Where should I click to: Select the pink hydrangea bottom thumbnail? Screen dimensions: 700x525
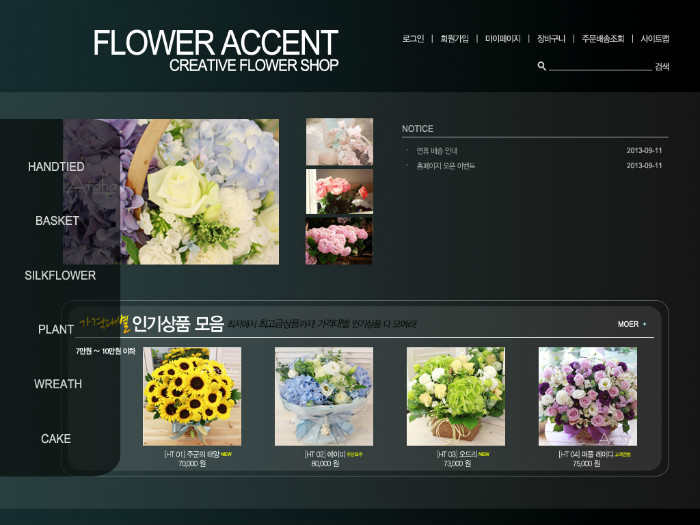339,241
